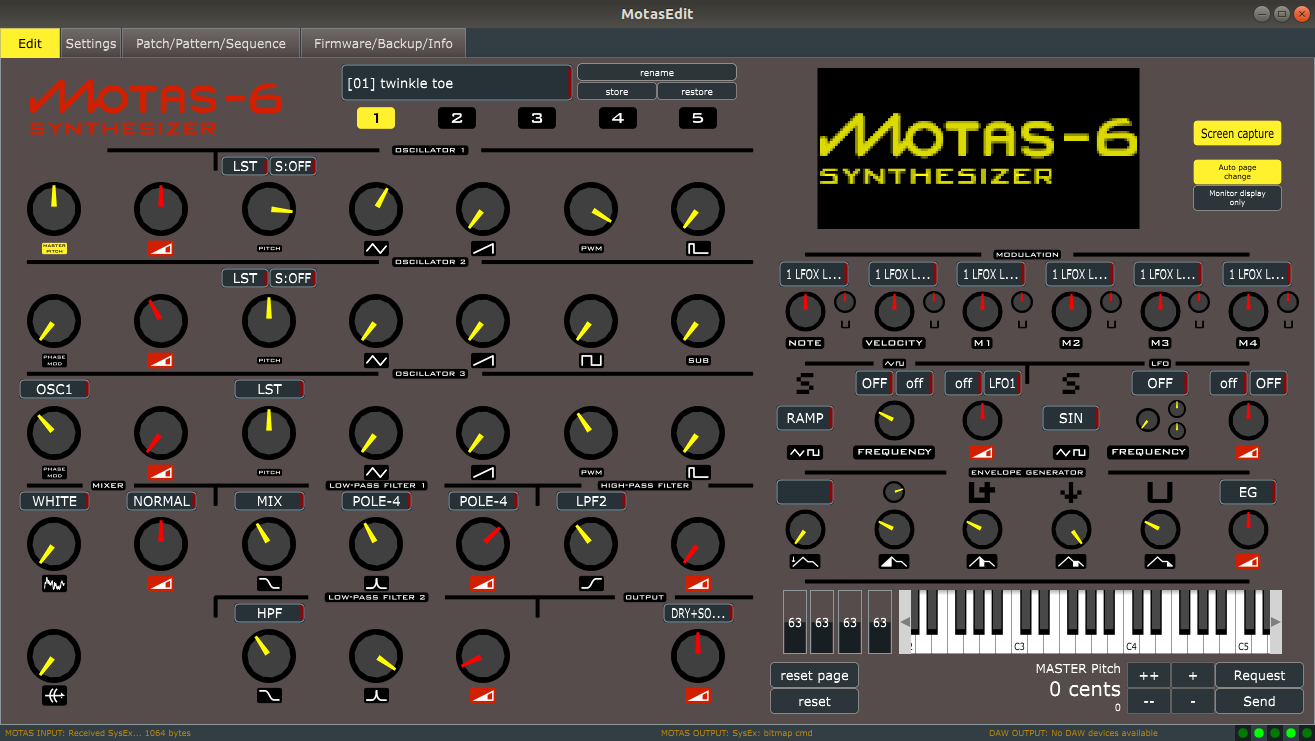The height and width of the screenshot is (741, 1315).
Task: Switch to page 5 button
Action: coord(698,118)
